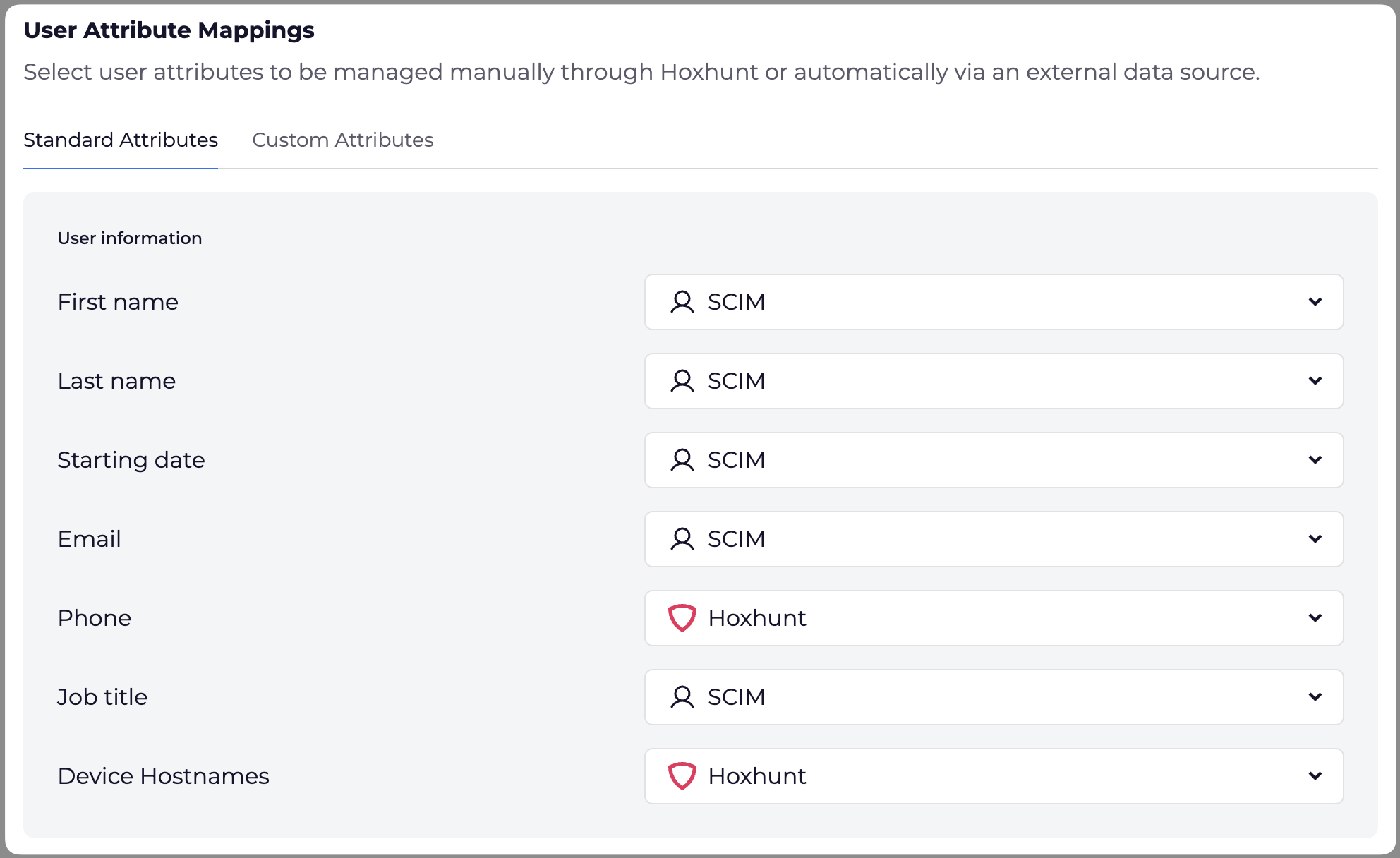1400x858 pixels.
Task: Click the User Attribute Mappings heading
Action: tap(169, 30)
